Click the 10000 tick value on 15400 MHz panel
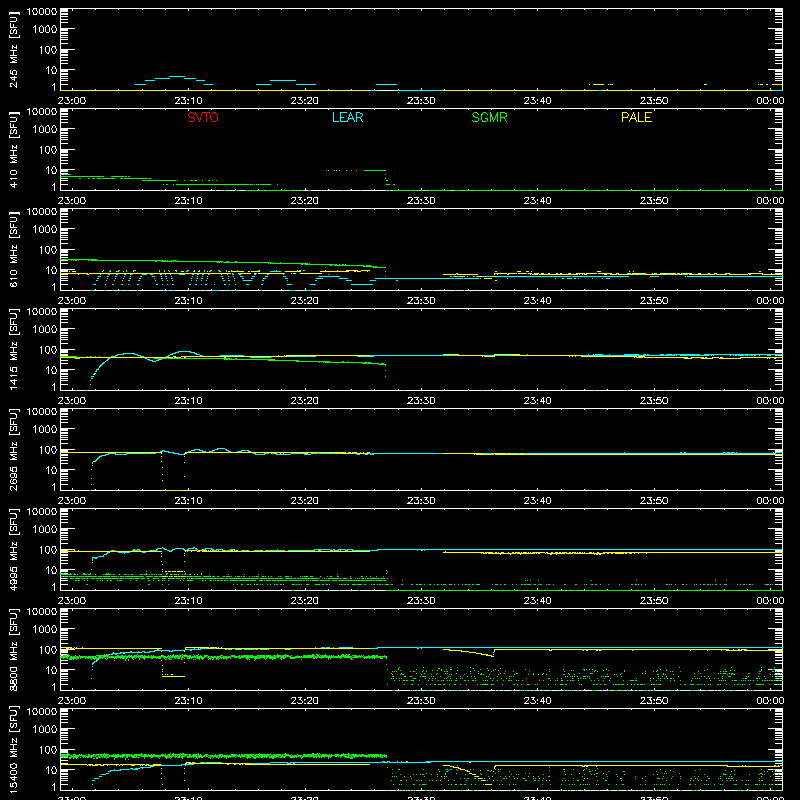Viewport: 800px width, 800px height. 42,712
